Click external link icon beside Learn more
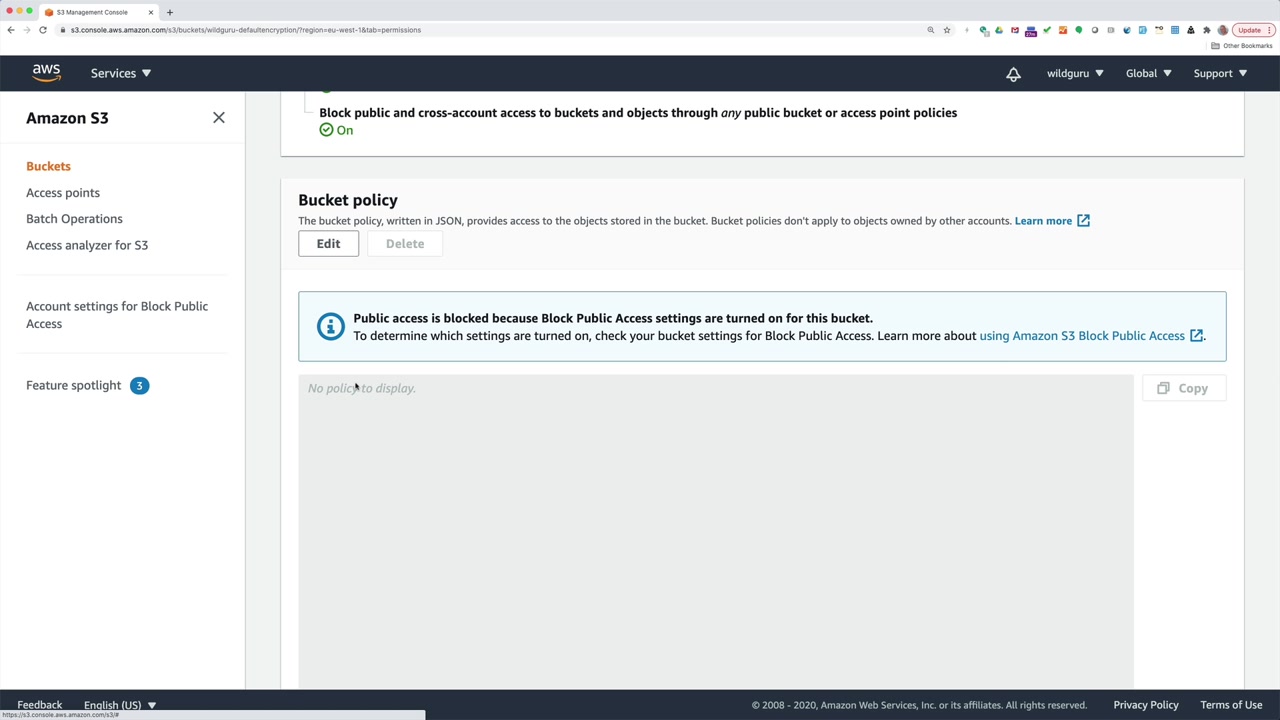Screen dimensions: 1280x720 [x=1083, y=221]
